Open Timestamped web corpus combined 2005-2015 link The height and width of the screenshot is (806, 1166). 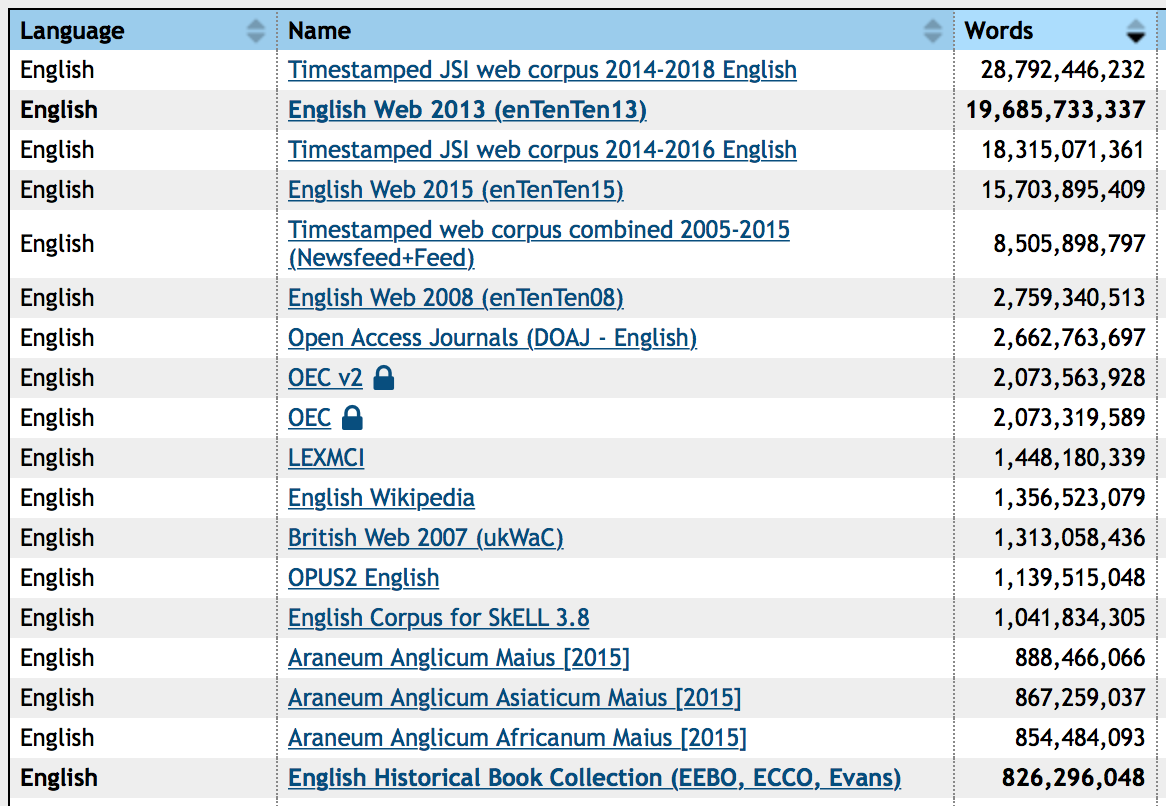coord(538,244)
